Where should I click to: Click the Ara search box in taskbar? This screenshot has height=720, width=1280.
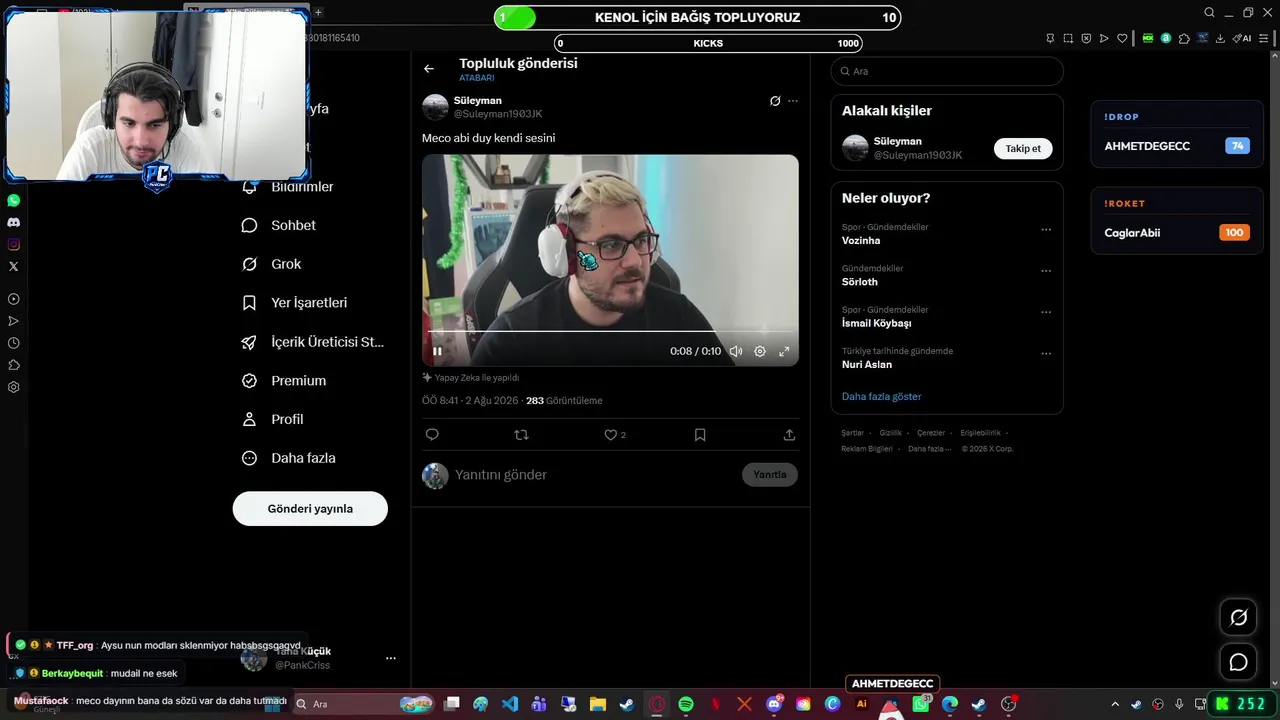click(x=363, y=704)
